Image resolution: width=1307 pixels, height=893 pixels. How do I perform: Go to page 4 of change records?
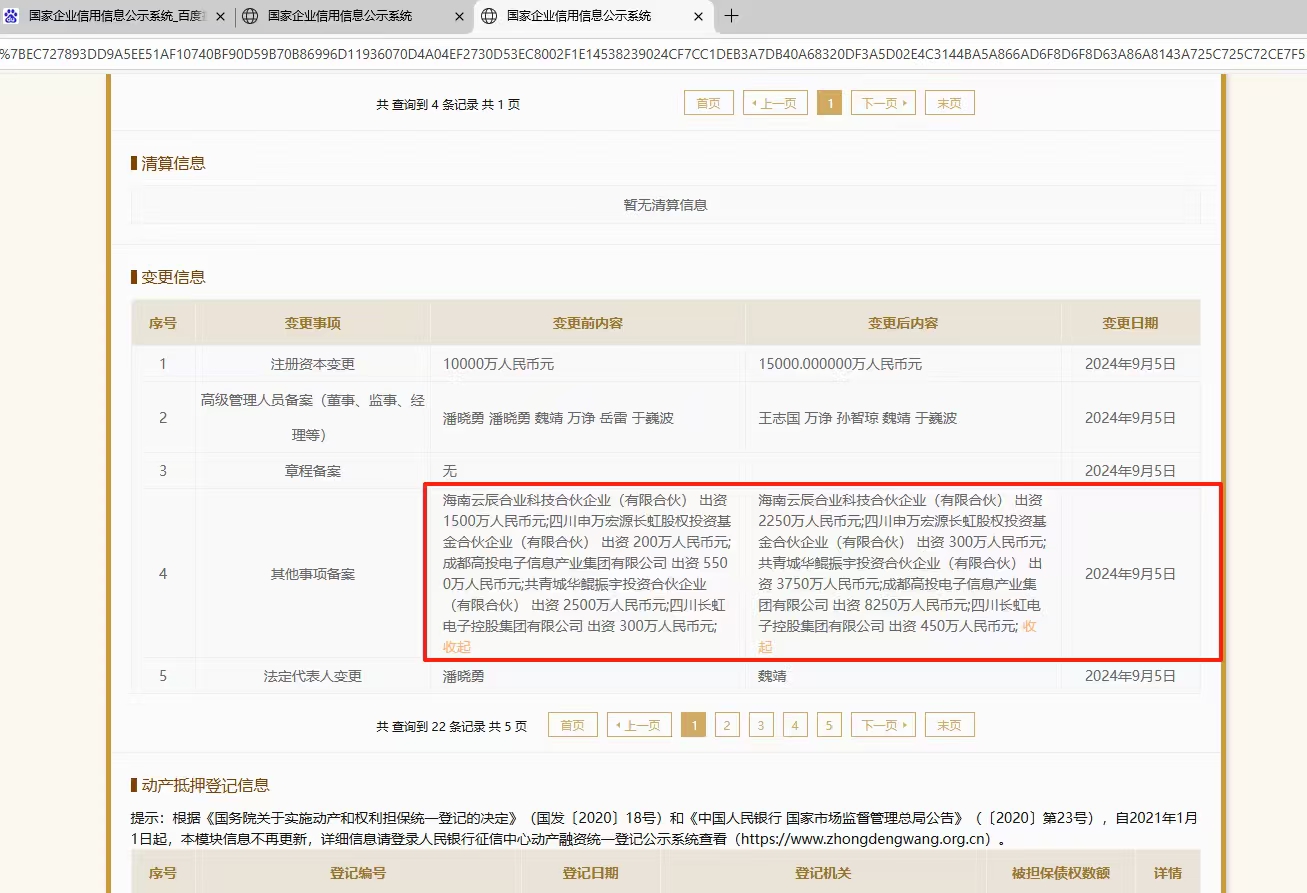coord(795,725)
